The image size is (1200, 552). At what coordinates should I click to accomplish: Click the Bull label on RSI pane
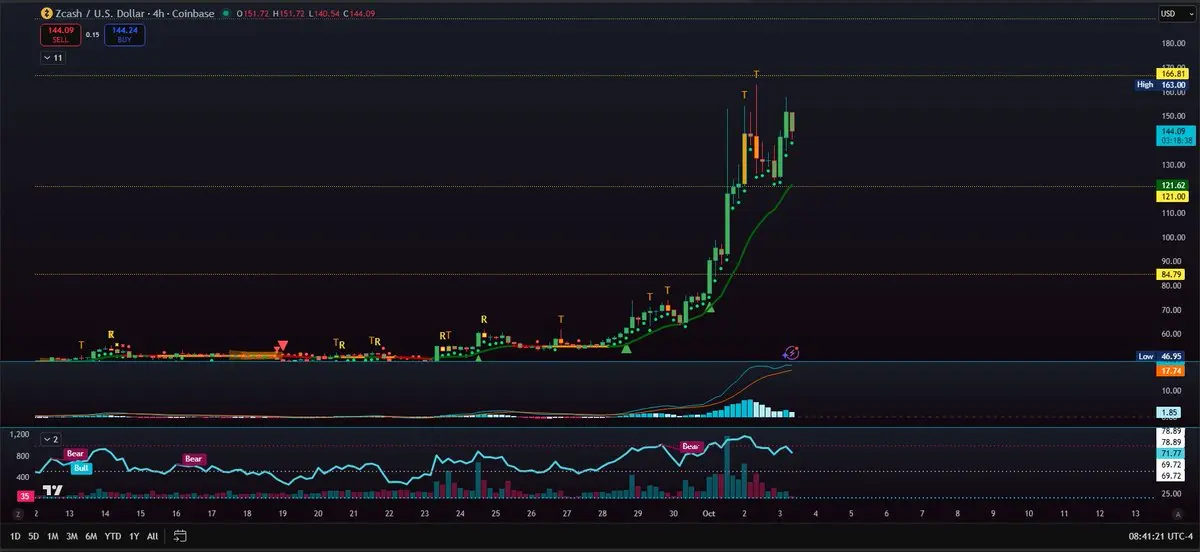click(82, 468)
